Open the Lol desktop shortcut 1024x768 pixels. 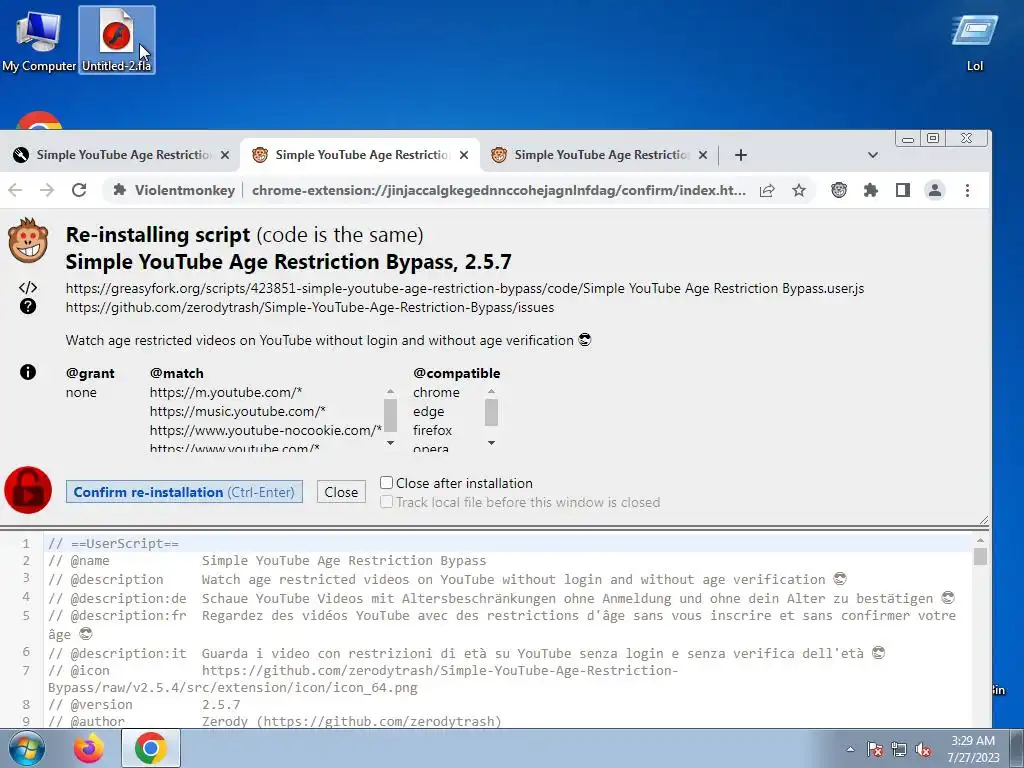click(x=974, y=42)
